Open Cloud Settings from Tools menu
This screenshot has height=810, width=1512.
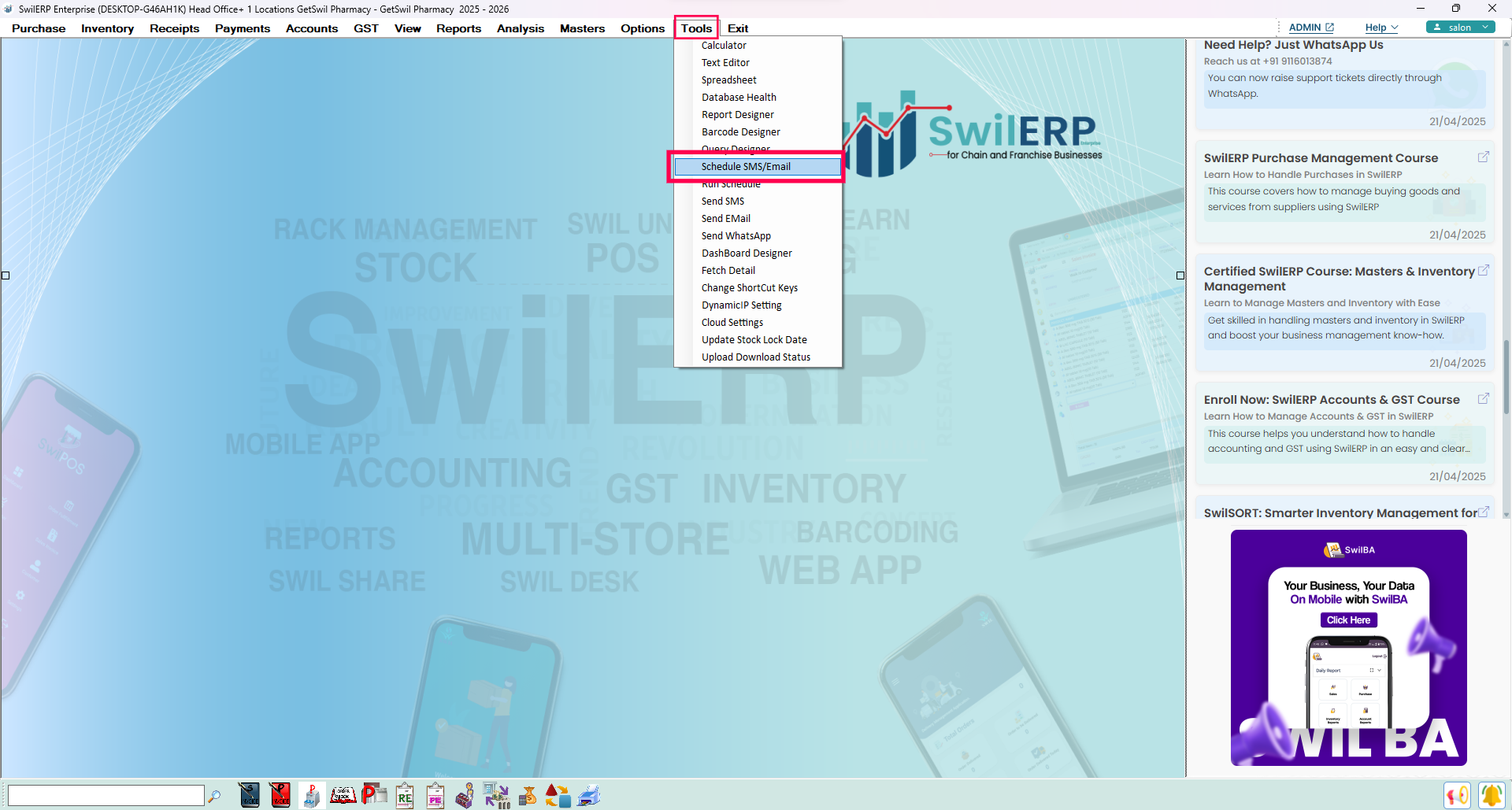click(x=758, y=323)
